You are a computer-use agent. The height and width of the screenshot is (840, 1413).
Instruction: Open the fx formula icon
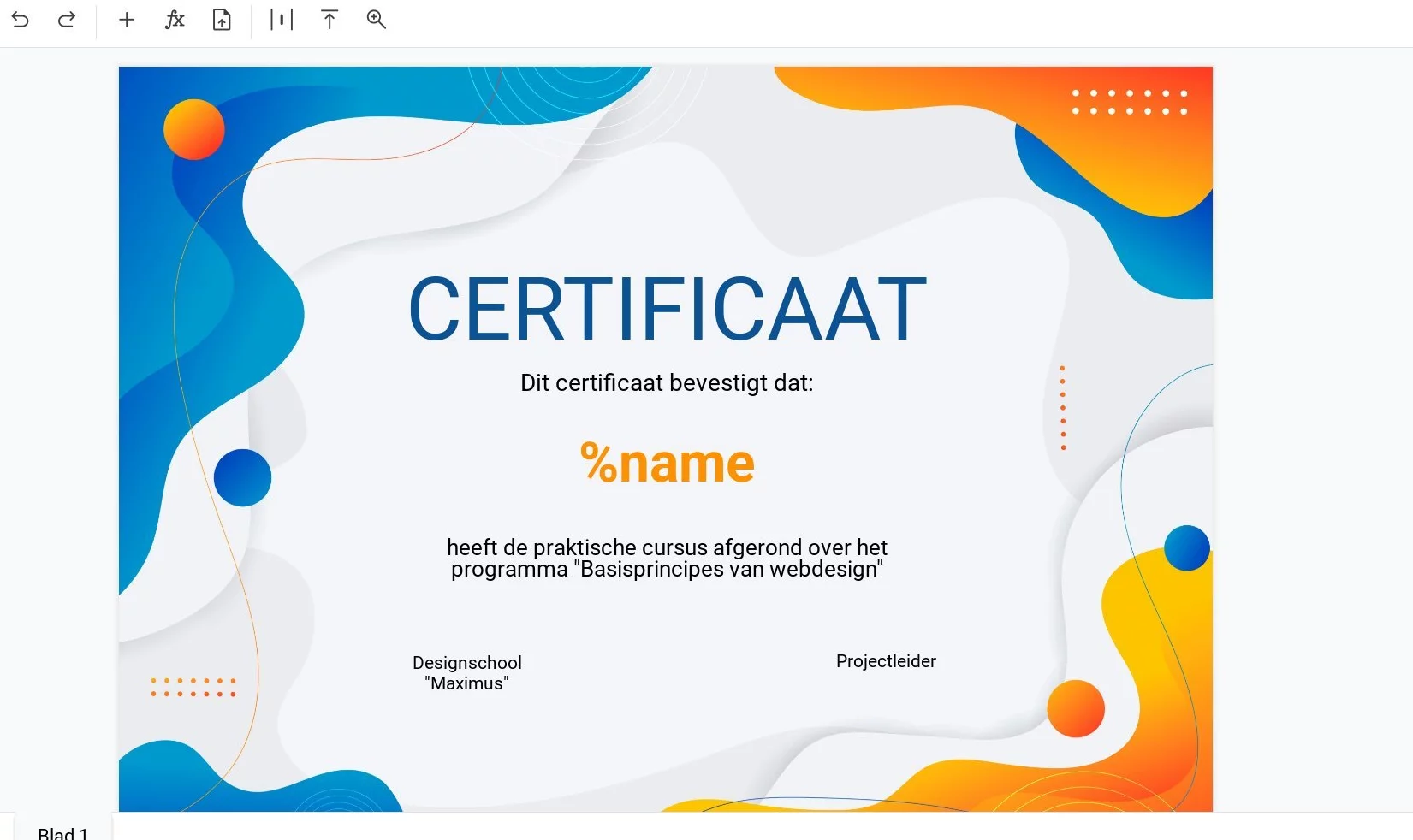[x=175, y=20]
